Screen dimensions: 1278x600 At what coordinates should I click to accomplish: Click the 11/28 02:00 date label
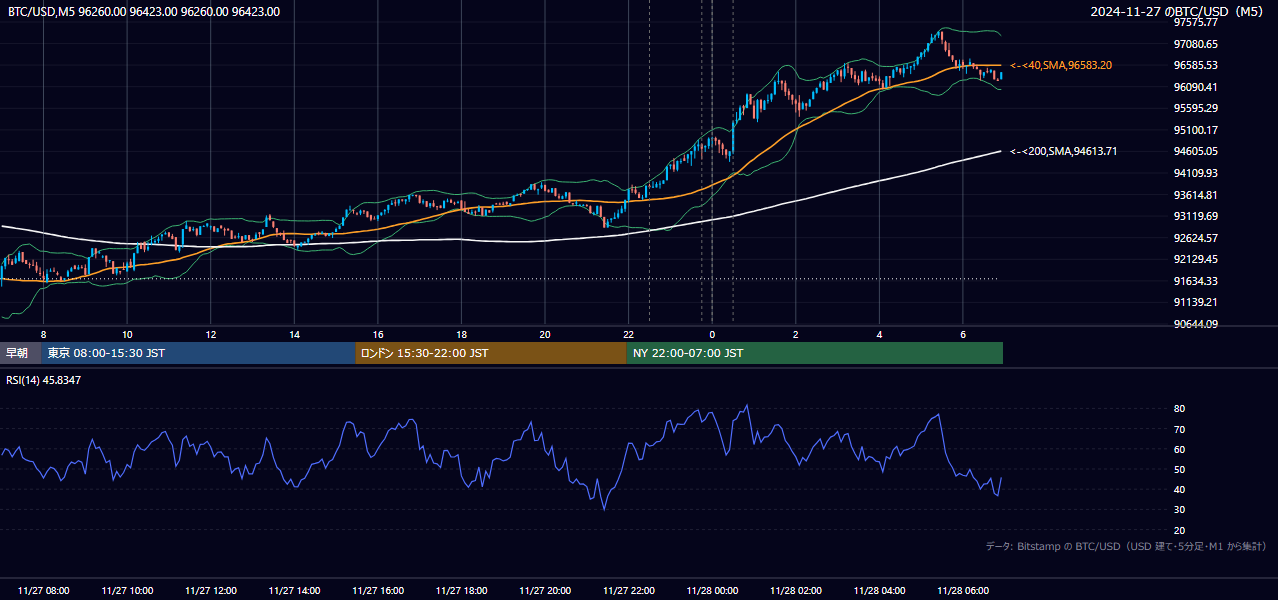[796, 591]
